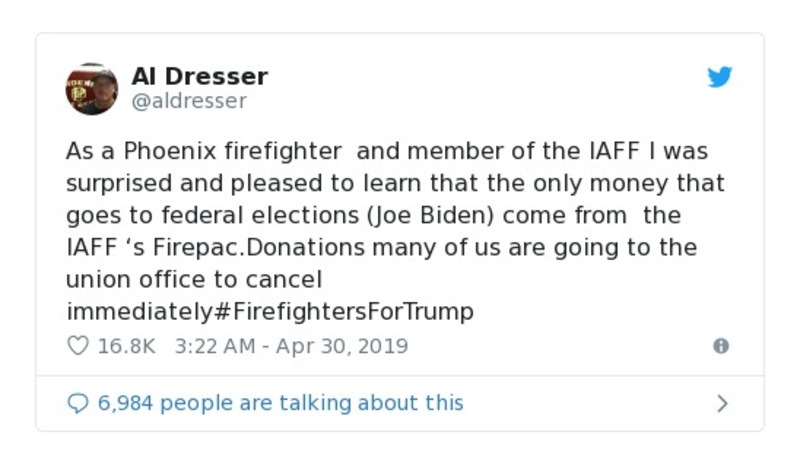Click the timestamp 3:22 AM - Apr 30, 2019
Viewport: 800px width, 467px height.
[291, 347]
